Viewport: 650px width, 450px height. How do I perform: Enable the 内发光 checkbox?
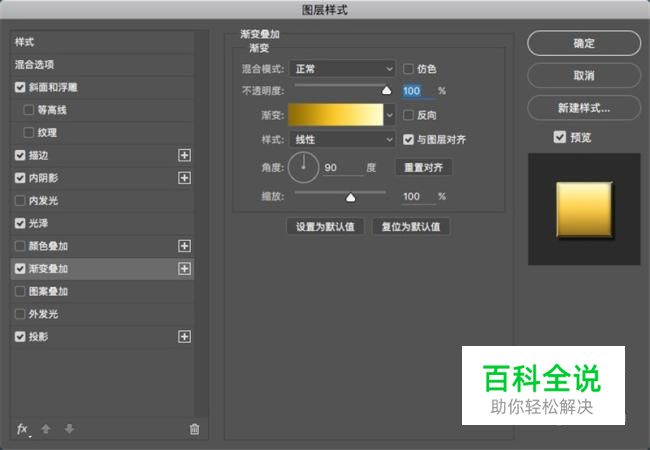click(x=20, y=201)
